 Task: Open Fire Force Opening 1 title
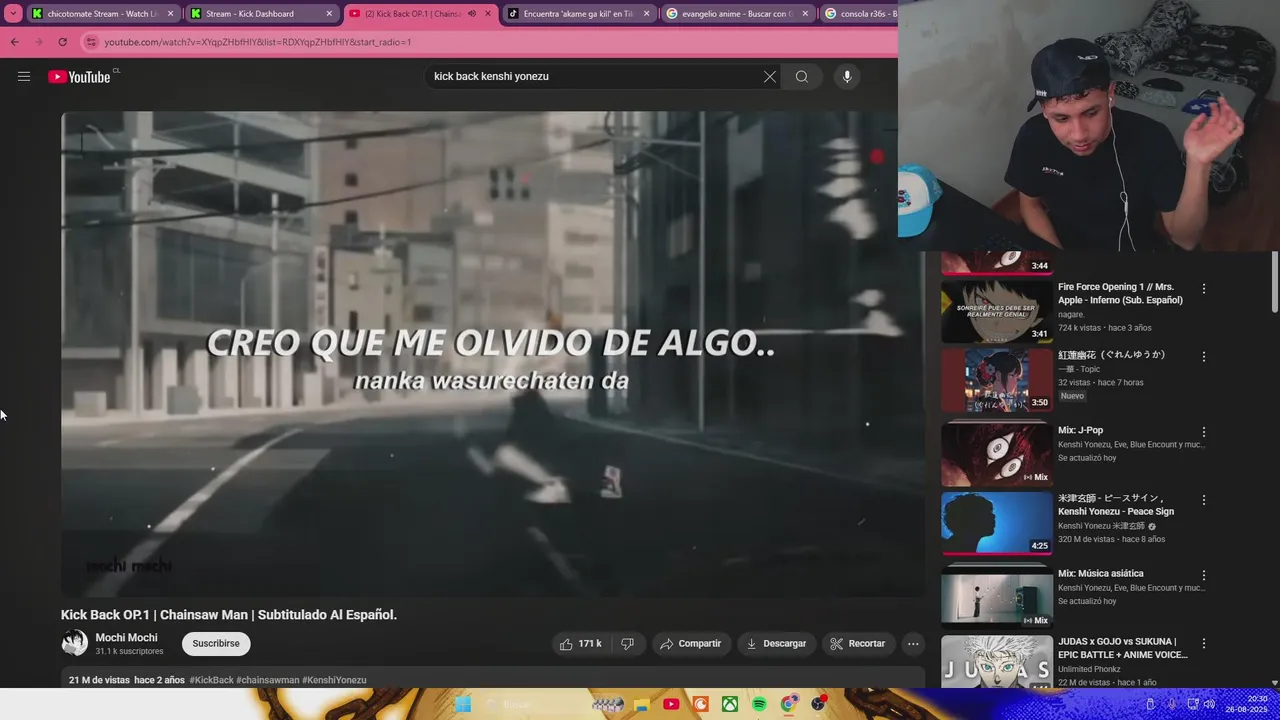pyautogui.click(x=1120, y=293)
